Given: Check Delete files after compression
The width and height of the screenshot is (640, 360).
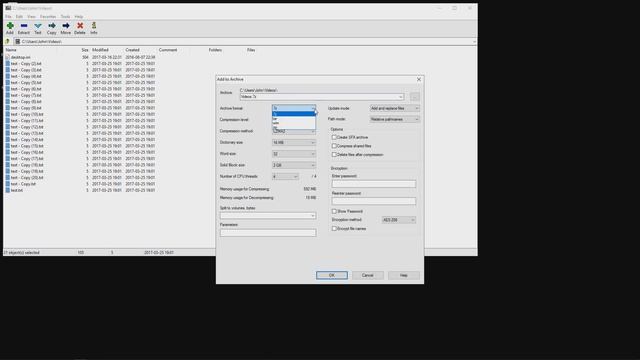Looking at the screenshot, I should [334, 155].
